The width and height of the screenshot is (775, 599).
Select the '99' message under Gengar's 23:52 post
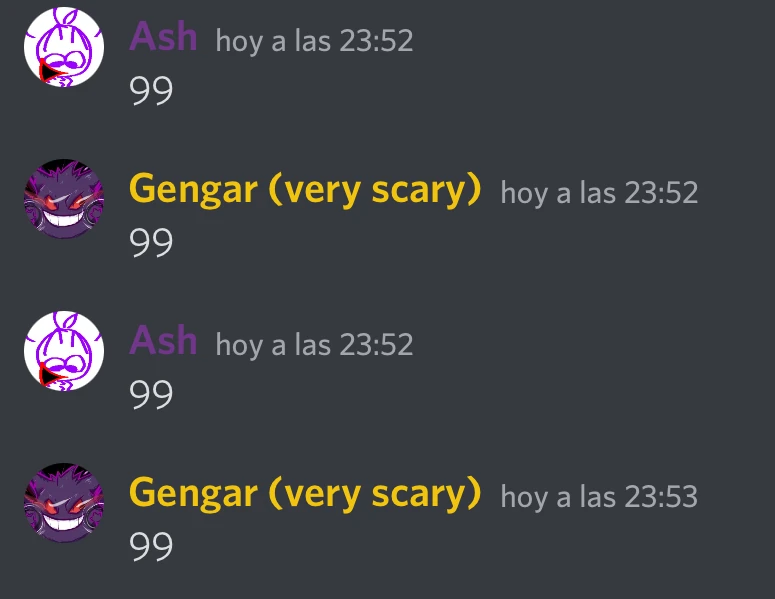coord(151,243)
